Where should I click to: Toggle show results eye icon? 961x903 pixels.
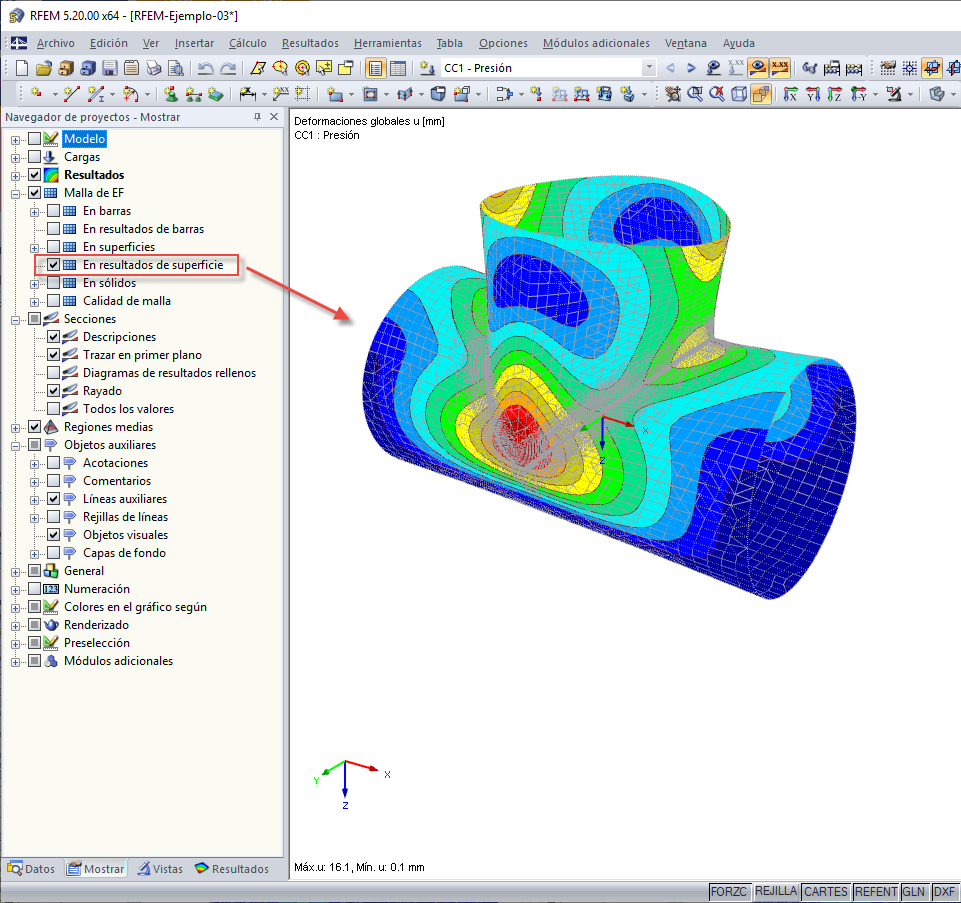pos(758,67)
